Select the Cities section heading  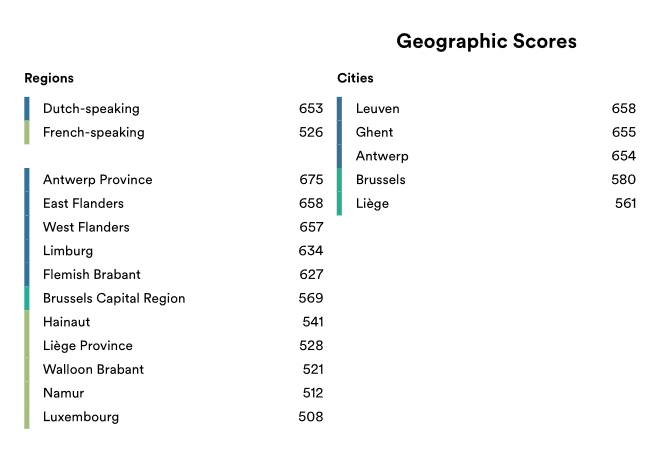coord(355,78)
